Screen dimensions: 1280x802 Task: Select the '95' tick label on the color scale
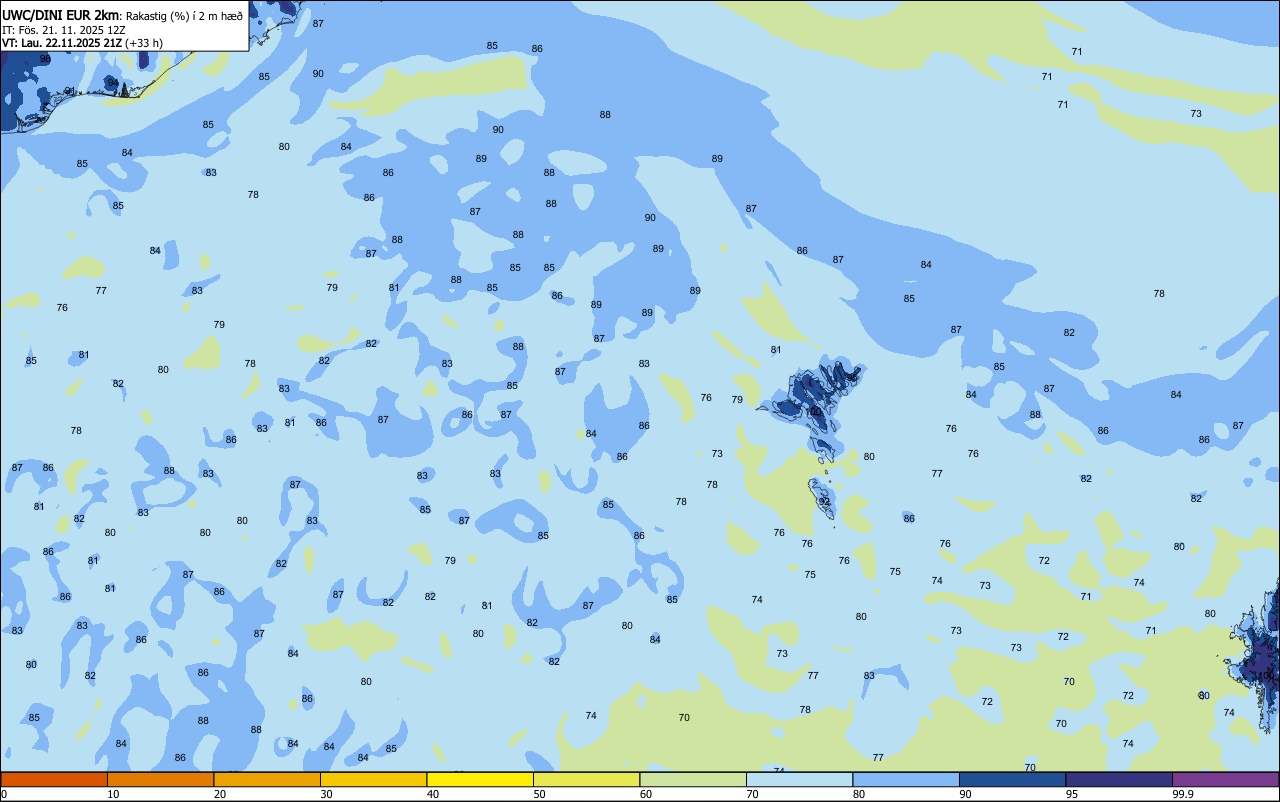pyautogui.click(x=1072, y=794)
